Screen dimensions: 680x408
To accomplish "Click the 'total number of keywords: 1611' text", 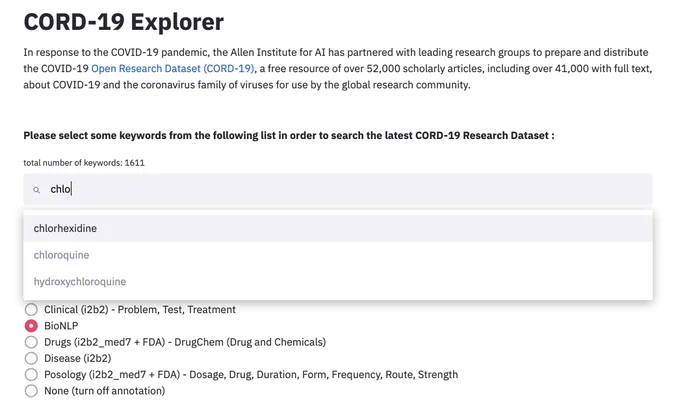I will click(84, 163).
